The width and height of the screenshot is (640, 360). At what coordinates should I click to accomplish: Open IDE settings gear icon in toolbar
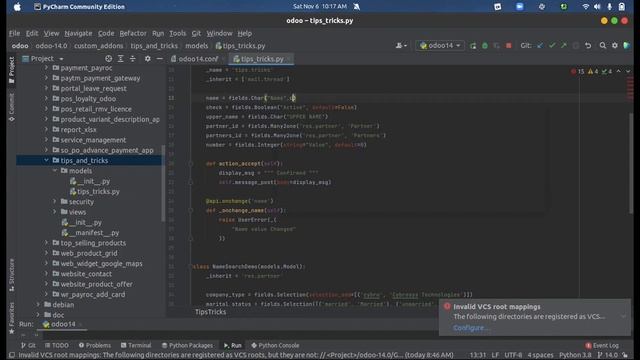click(615, 46)
